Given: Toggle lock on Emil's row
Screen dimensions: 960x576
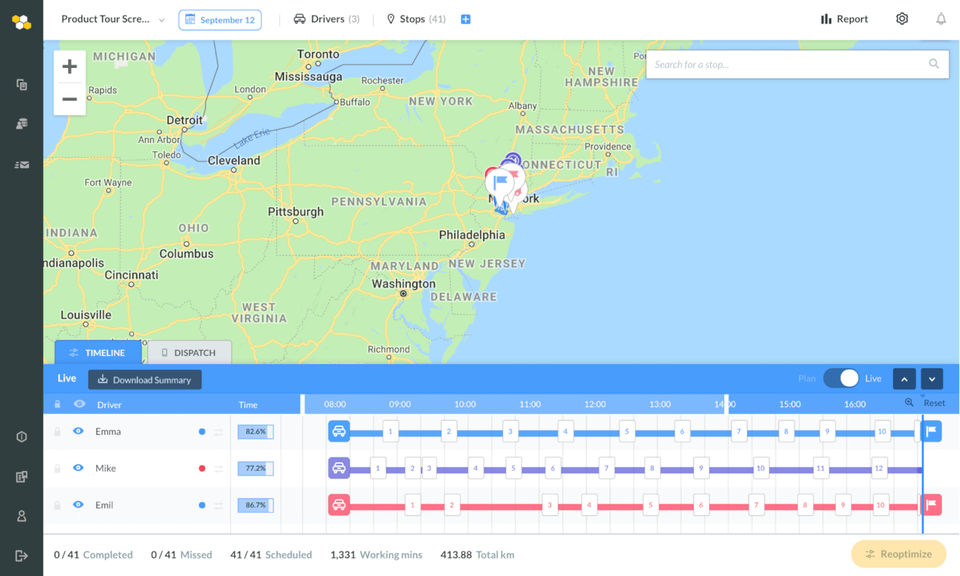Looking at the screenshot, I should pos(58,505).
